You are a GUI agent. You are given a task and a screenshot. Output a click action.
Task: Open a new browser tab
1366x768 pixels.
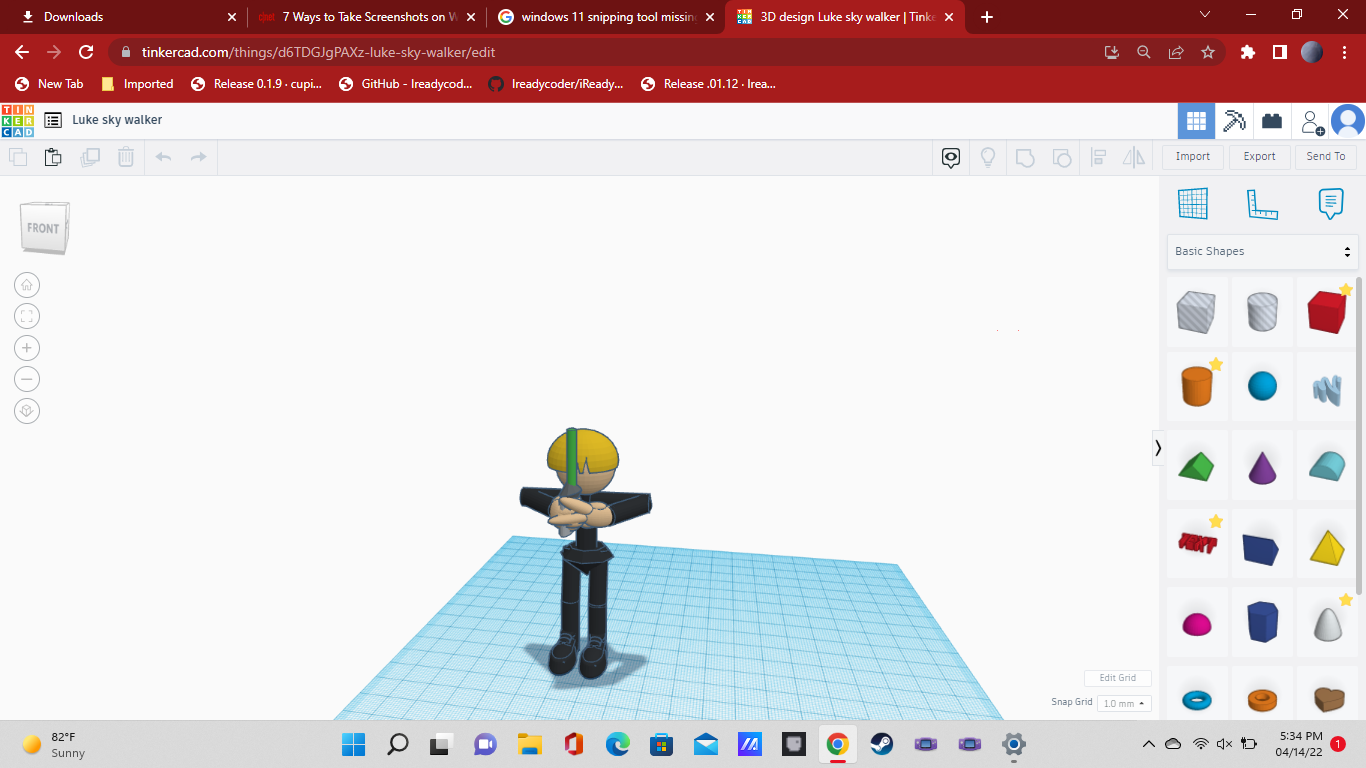(987, 17)
